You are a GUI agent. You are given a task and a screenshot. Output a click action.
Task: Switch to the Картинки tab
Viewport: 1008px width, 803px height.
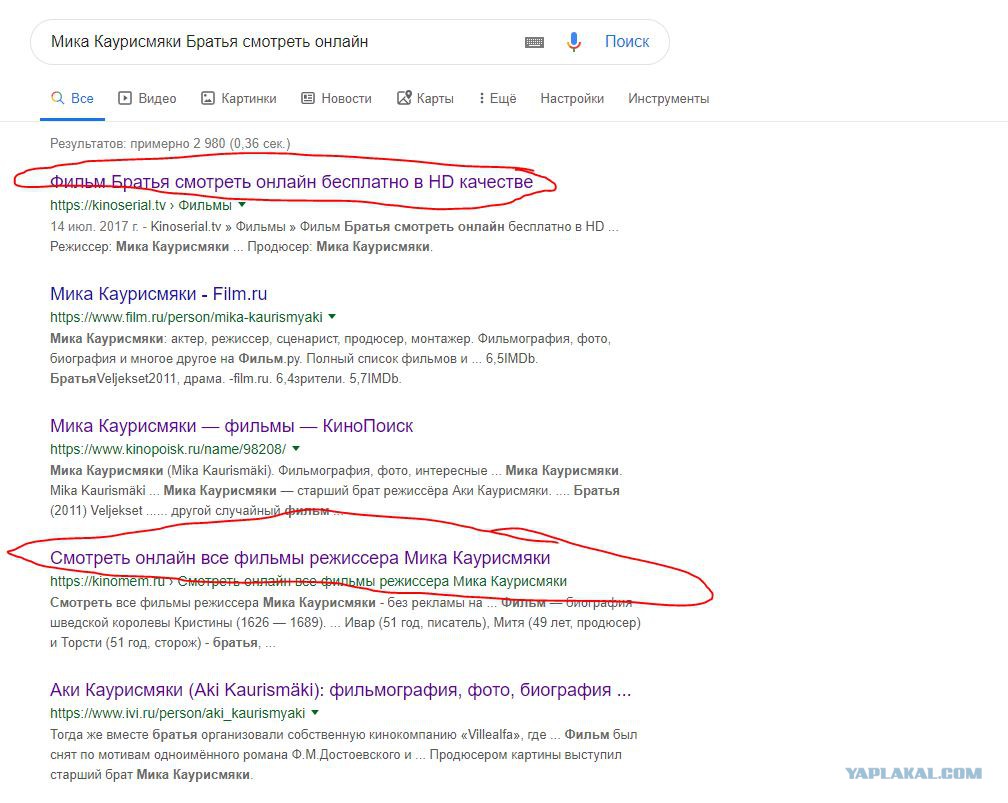pyautogui.click(x=238, y=98)
